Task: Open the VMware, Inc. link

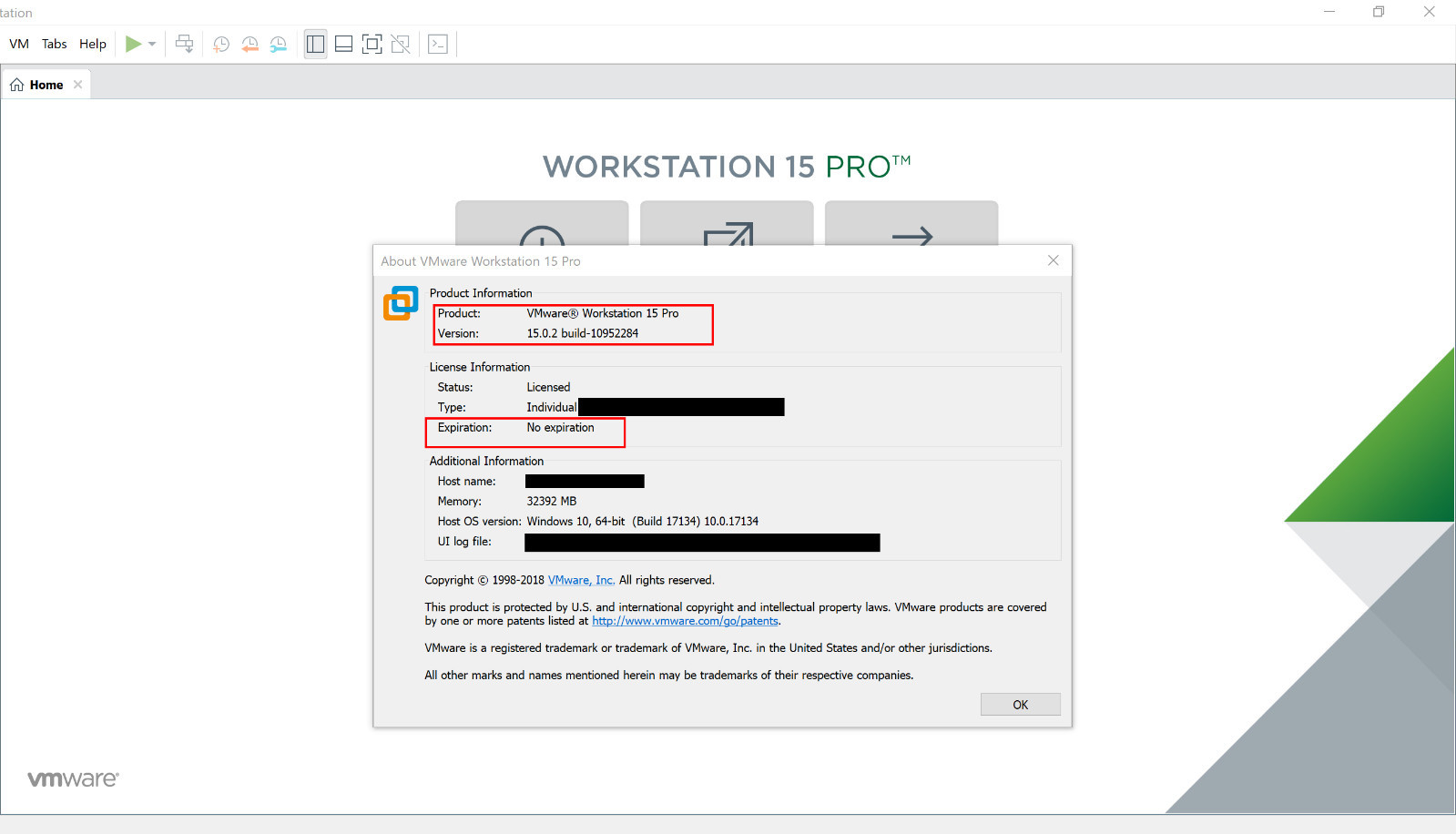Action: (582, 580)
